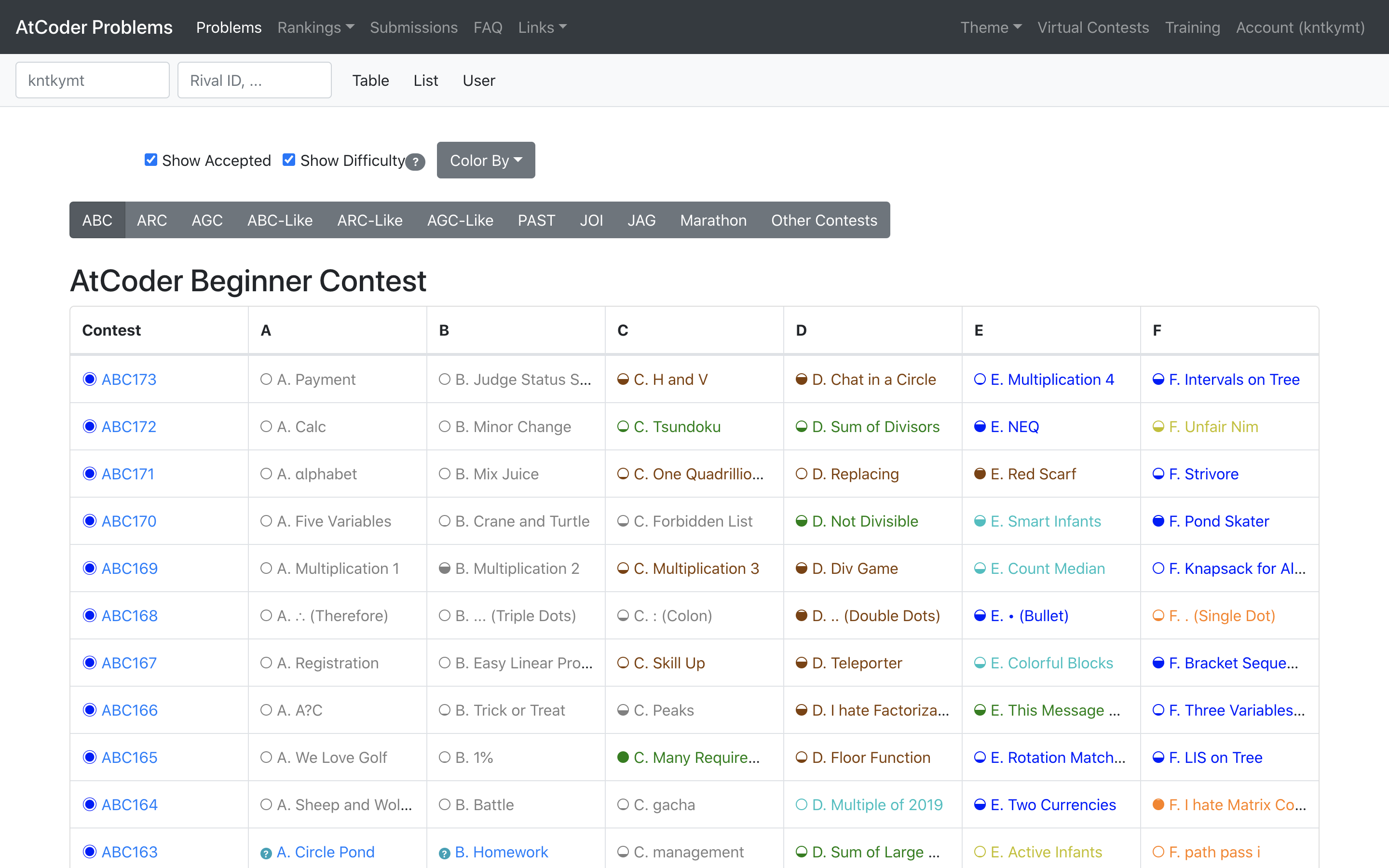Expand the Rankings menu
Viewport: 1389px width, 868px height.
click(316, 27)
